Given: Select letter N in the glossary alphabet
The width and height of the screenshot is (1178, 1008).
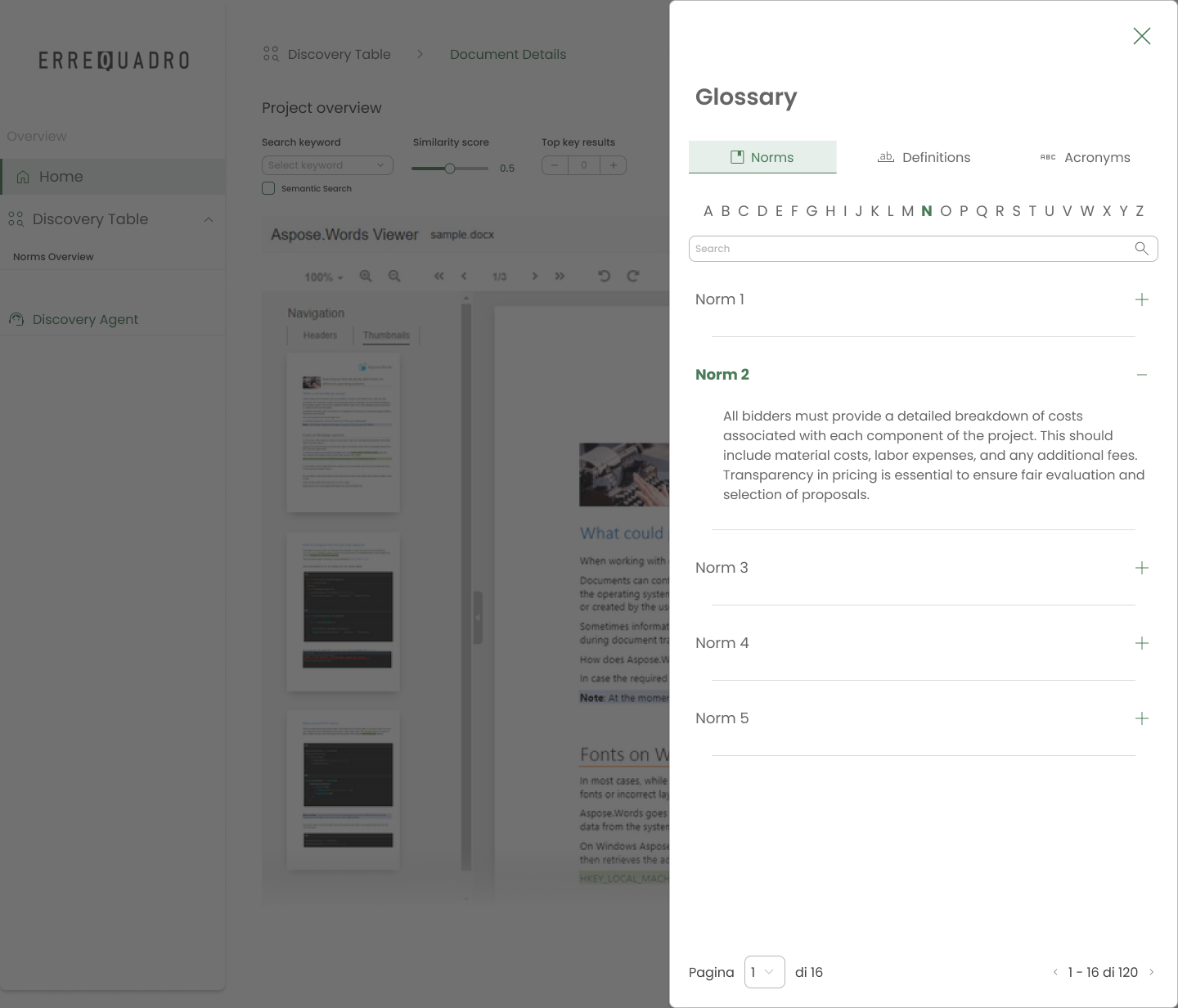Looking at the screenshot, I should point(927,211).
